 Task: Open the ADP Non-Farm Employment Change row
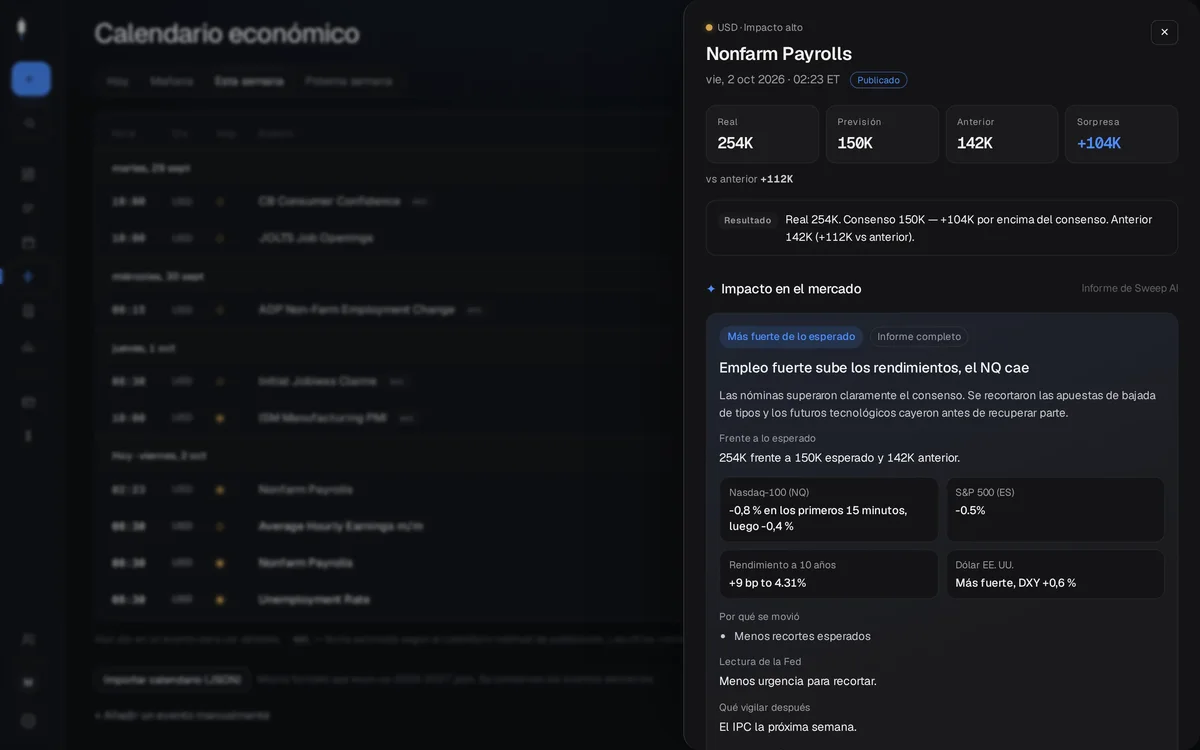[x=390, y=310]
